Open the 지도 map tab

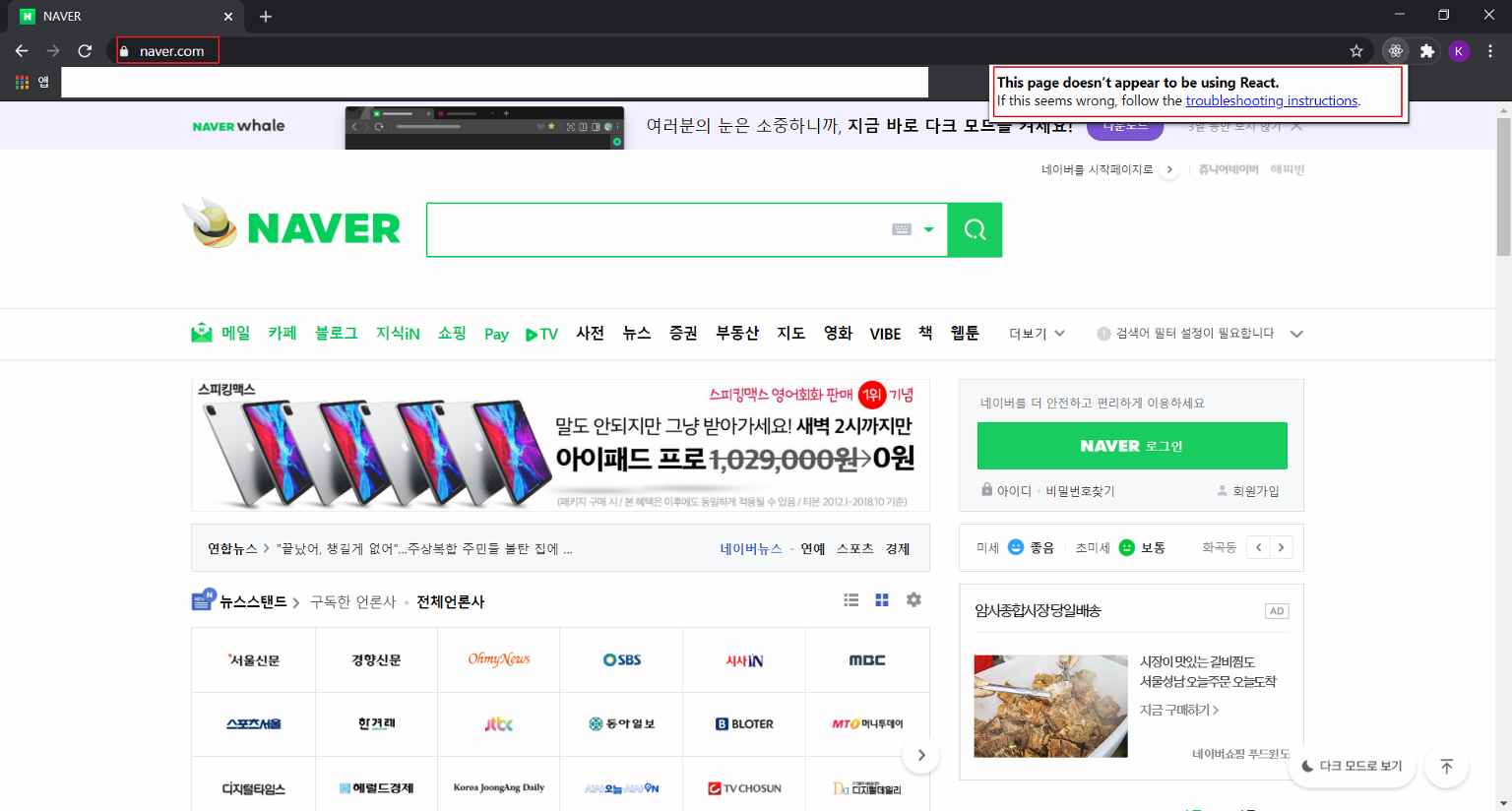pos(790,333)
